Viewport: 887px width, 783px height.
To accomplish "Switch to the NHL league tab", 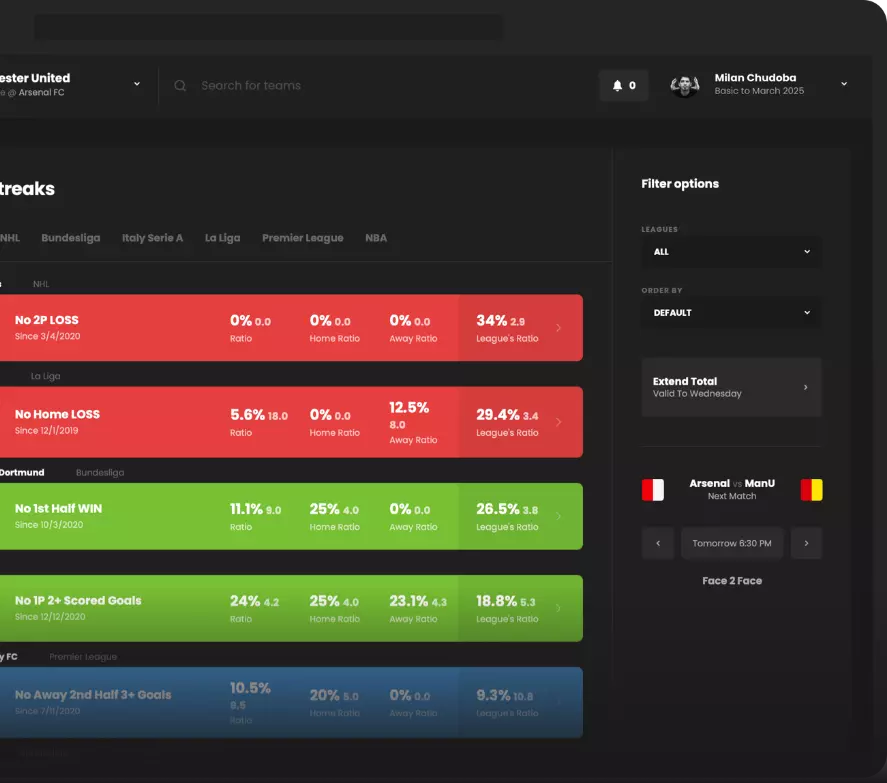I will tap(10, 238).
